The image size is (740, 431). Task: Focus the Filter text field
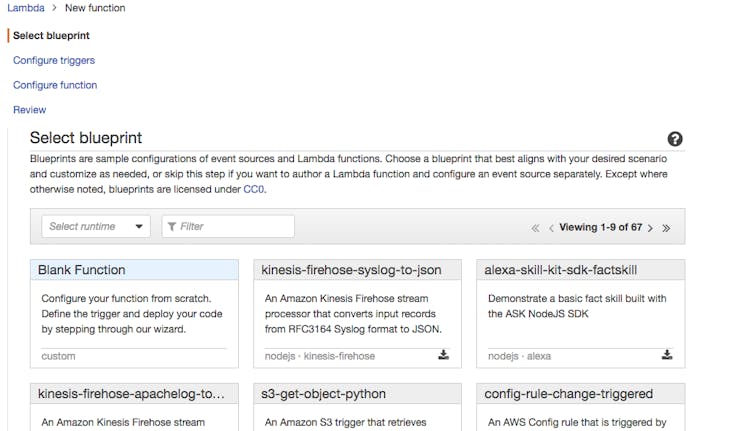[x=228, y=227]
